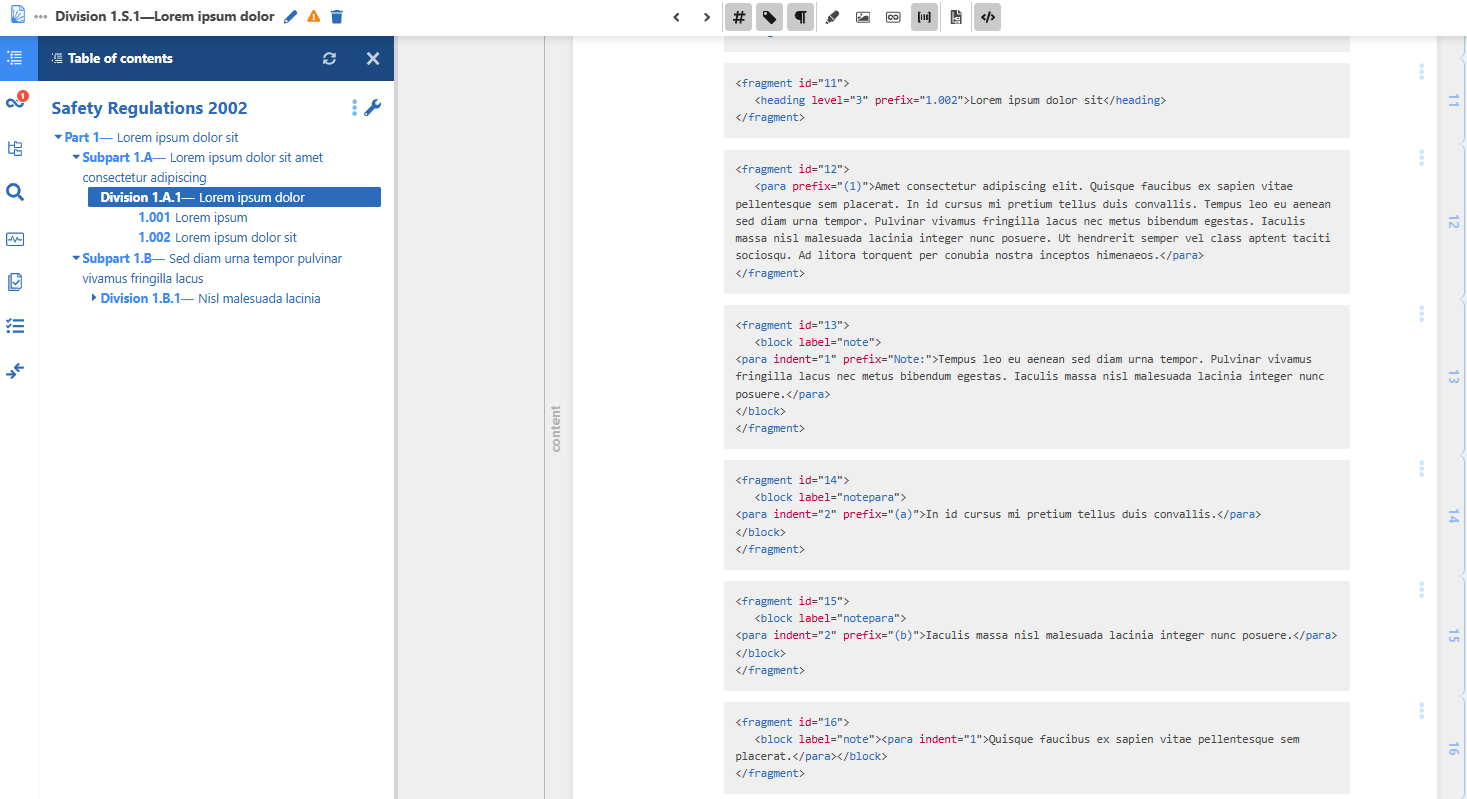Click the collapse arrows sidebar icon

pyautogui.click(x=15, y=371)
